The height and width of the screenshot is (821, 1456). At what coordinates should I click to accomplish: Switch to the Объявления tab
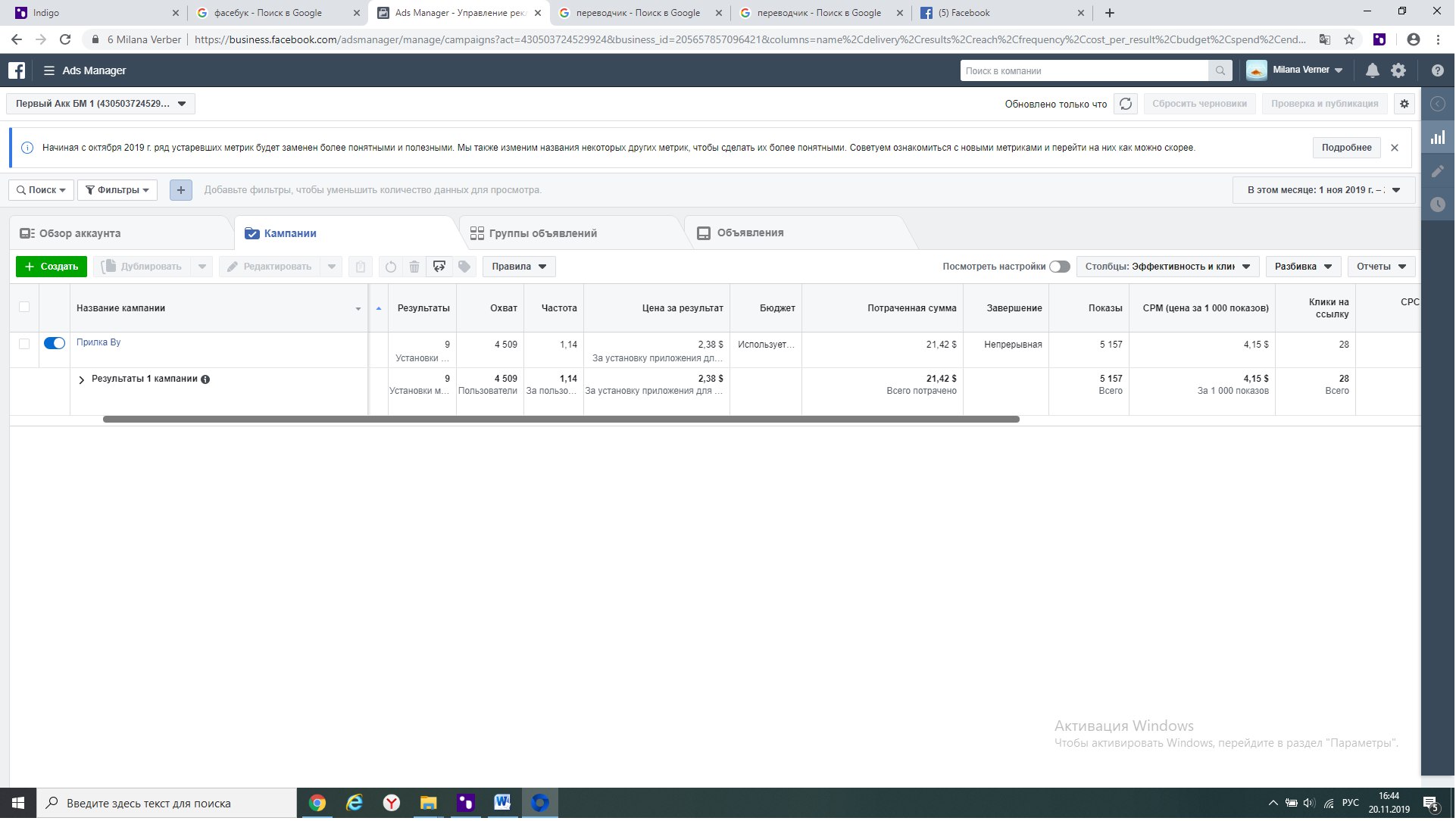tap(795, 233)
